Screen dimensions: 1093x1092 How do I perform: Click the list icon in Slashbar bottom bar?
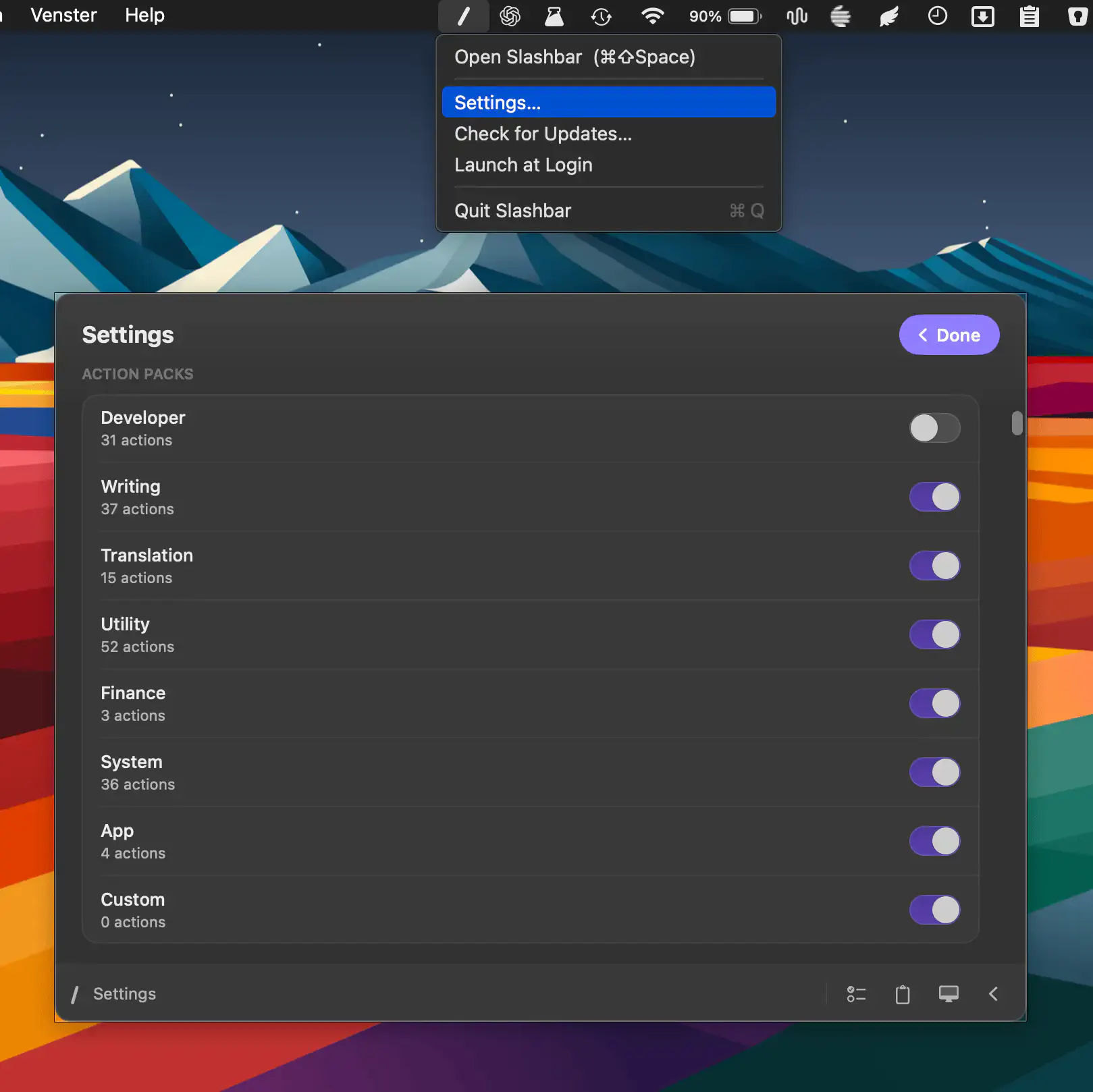[x=857, y=994]
